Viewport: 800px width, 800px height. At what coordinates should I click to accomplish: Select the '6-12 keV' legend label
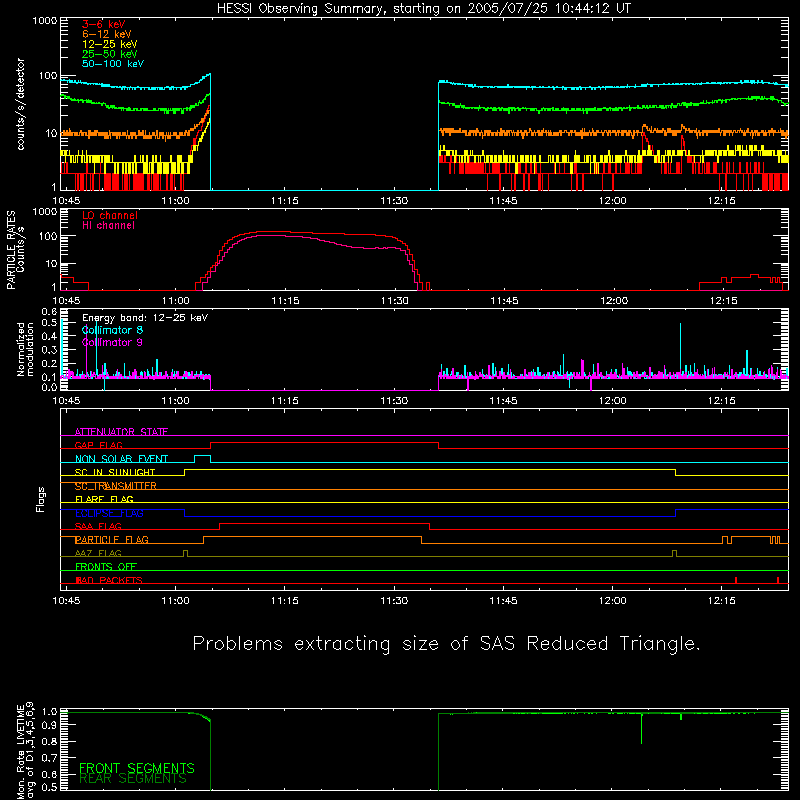[x=107, y=34]
